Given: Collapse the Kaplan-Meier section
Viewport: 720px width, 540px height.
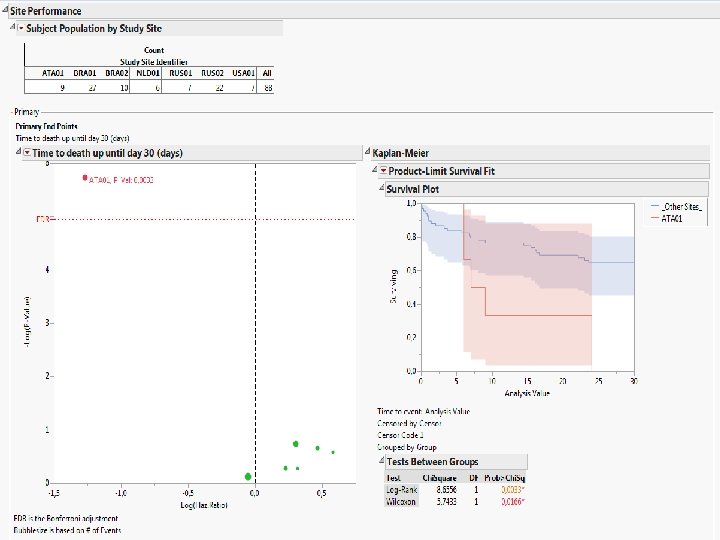Looking at the screenshot, I should tap(367, 151).
